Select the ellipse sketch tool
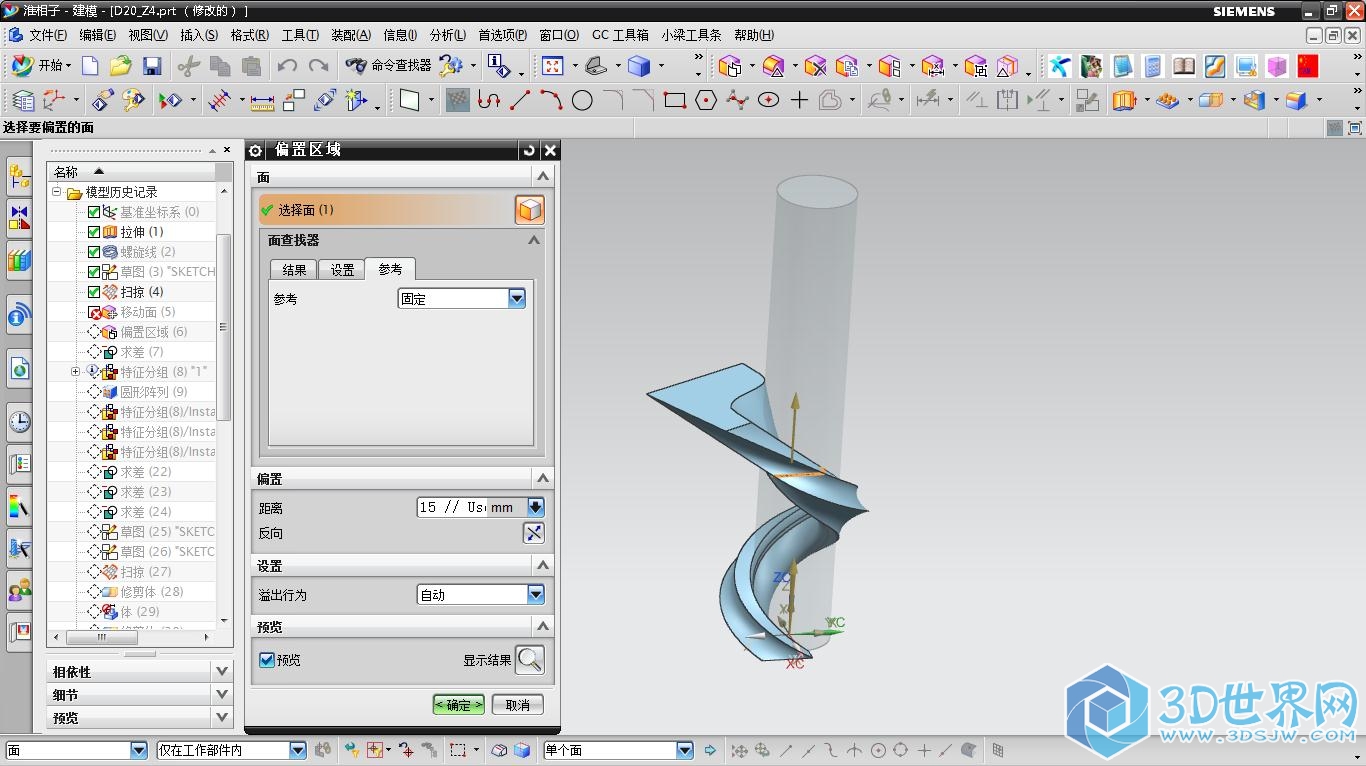The height and width of the screenshot is (766, 1366). point(768,101)
